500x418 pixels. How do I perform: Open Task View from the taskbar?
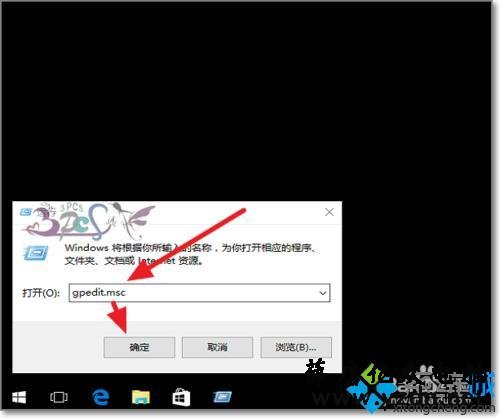tap(59, 397)
